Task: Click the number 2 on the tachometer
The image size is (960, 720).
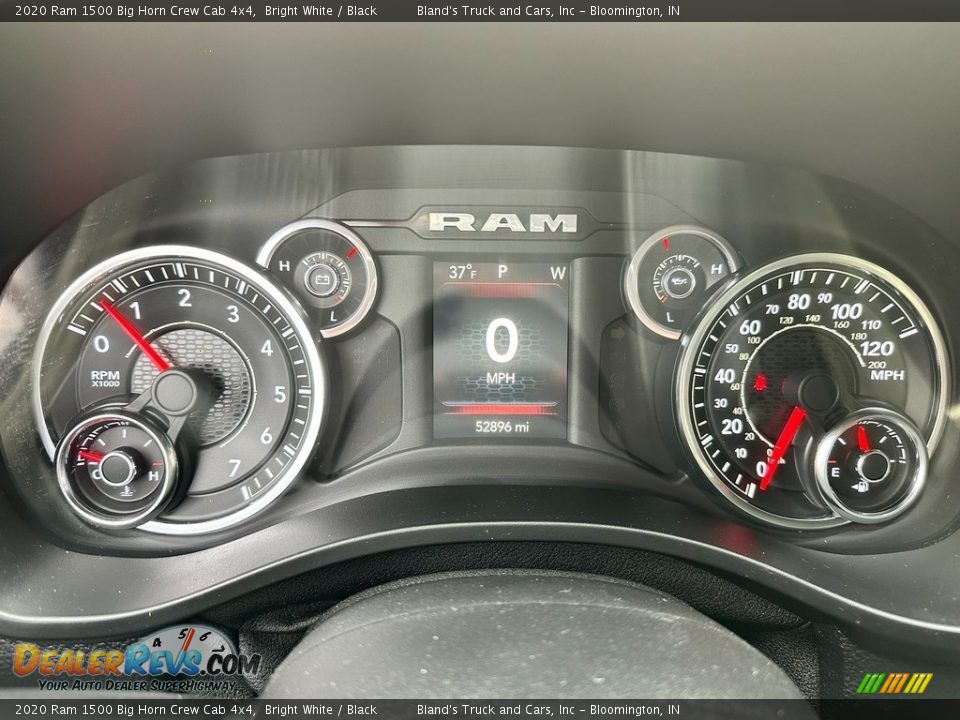Action: coord(184,298)
